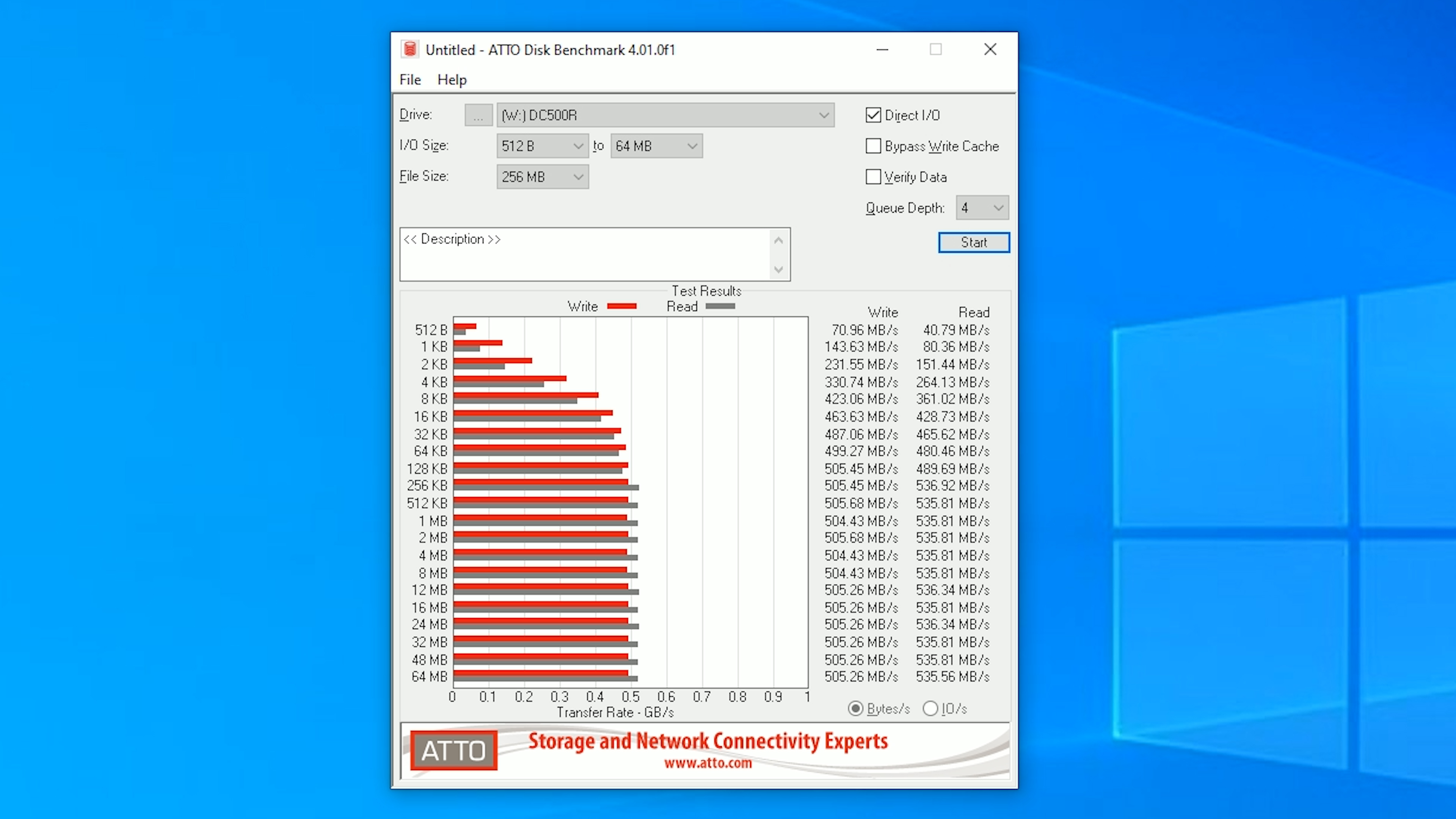The height and width of the screenshot is (819, 1456).
Task: Uncheck the Direct I/O checkbox
Action: [x=873, y=115]
